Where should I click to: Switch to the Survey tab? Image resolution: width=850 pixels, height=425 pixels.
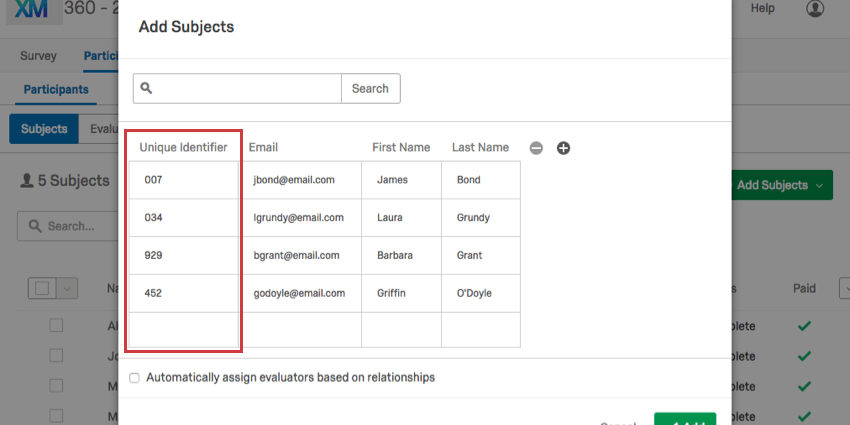[x=38, y=56]
